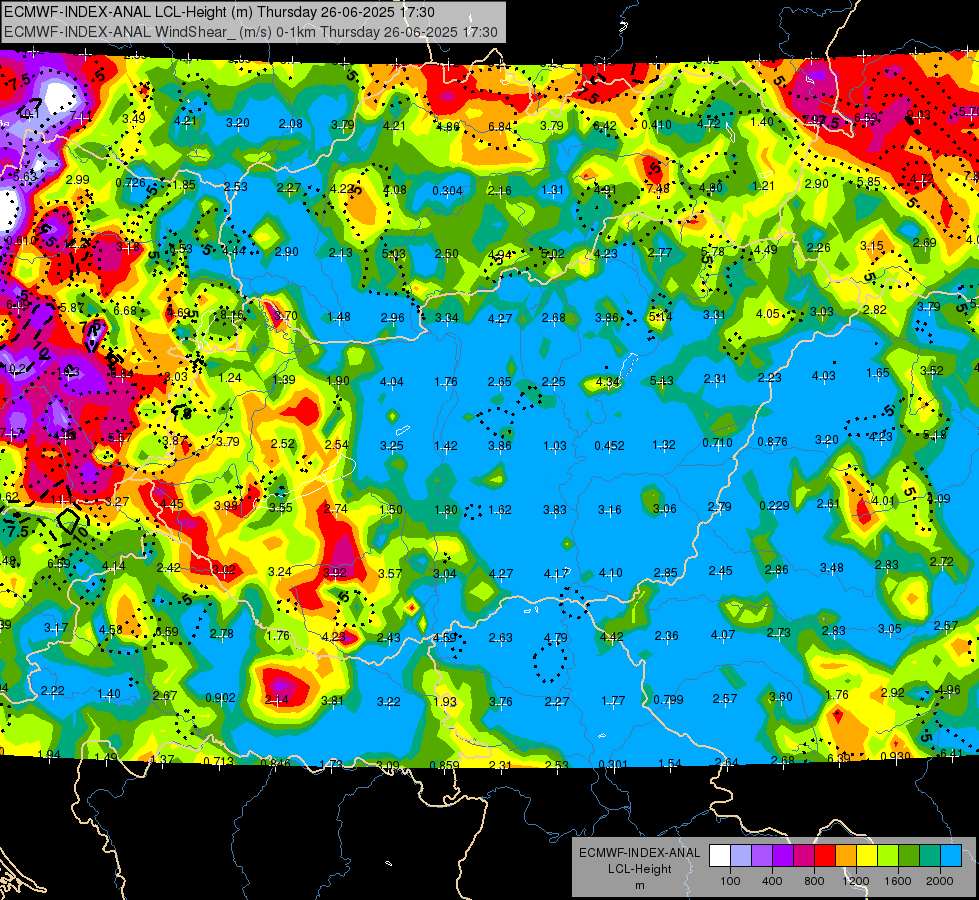979x900 pixels.
Task: Click the unit 'm' in the legend
Action: click(639, 886)
